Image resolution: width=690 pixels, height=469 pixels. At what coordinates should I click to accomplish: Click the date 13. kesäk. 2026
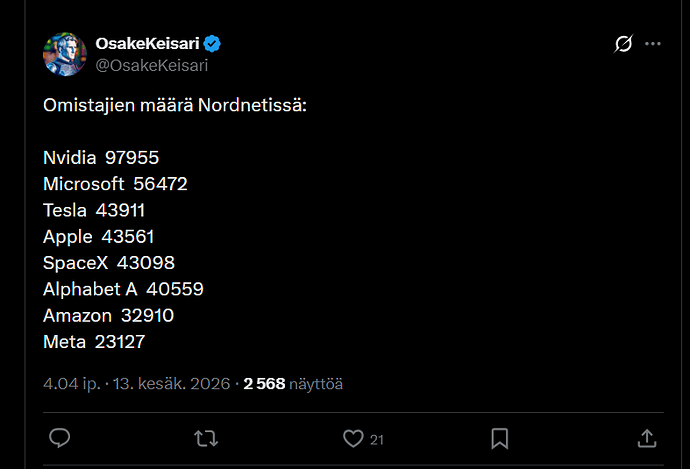[172, 384]
